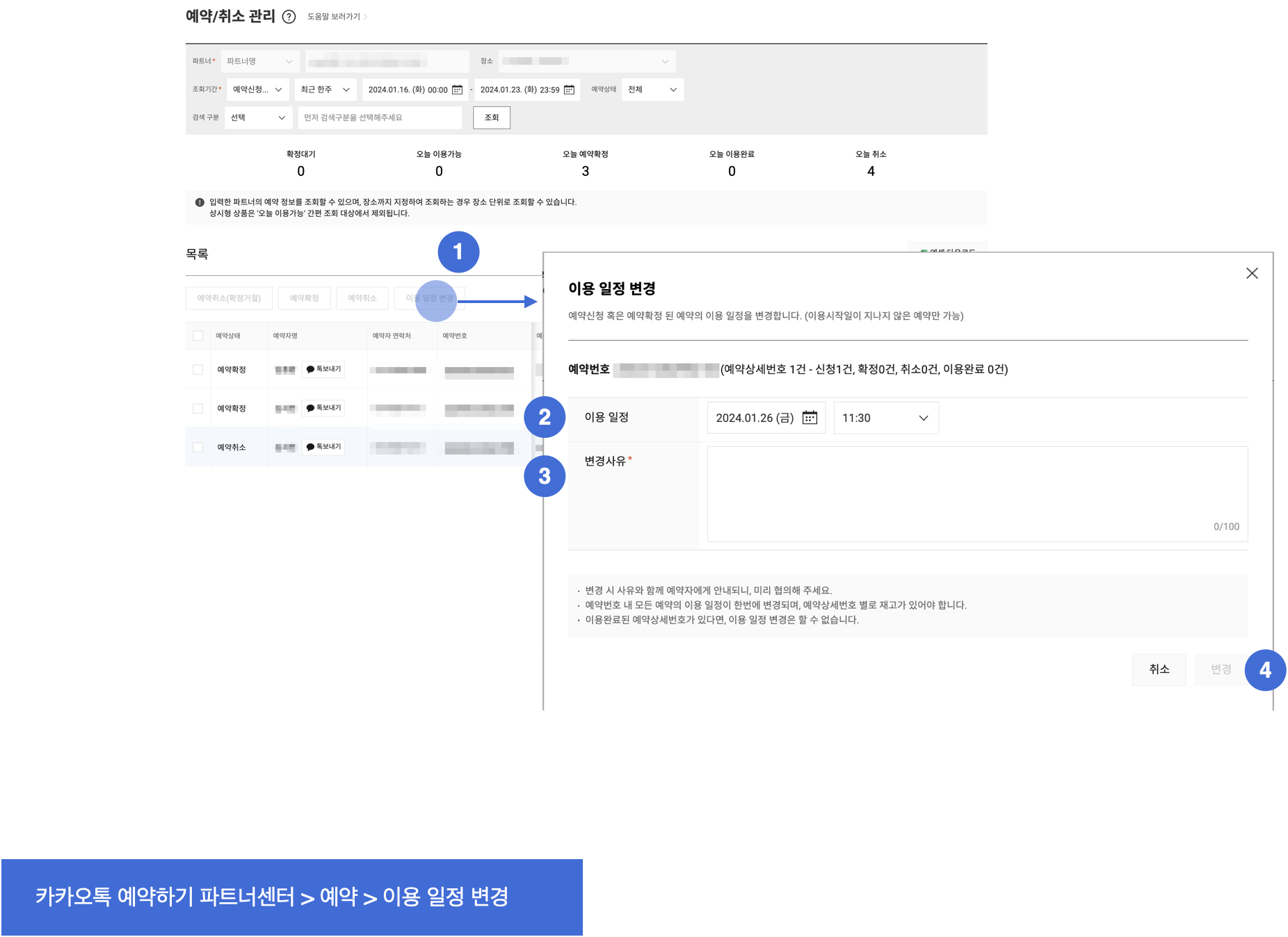
Task: Click the 변경사유 text area
Action: 976,494
